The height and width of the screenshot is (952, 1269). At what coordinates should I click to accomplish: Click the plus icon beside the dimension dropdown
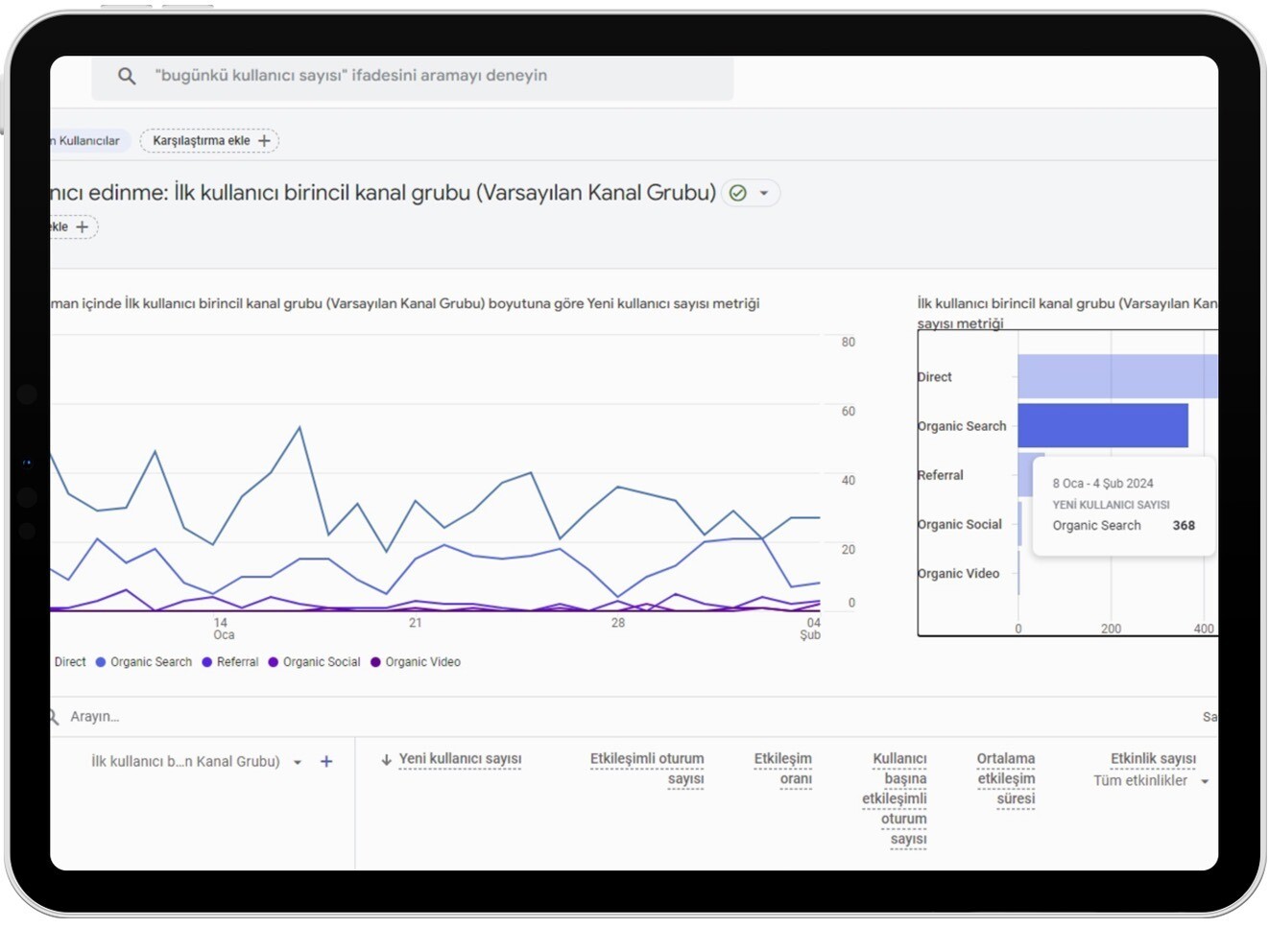326,761
